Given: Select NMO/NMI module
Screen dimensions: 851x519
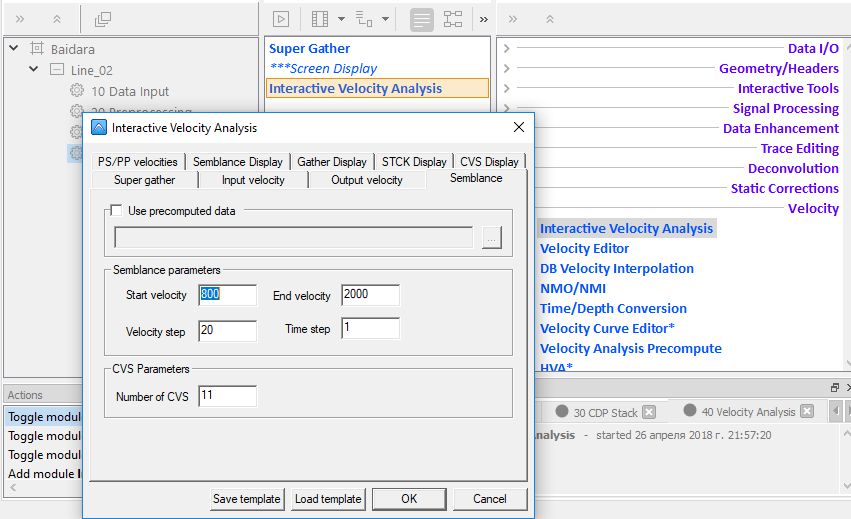Looking at the screenshot, I should click(x=573, y=289).
